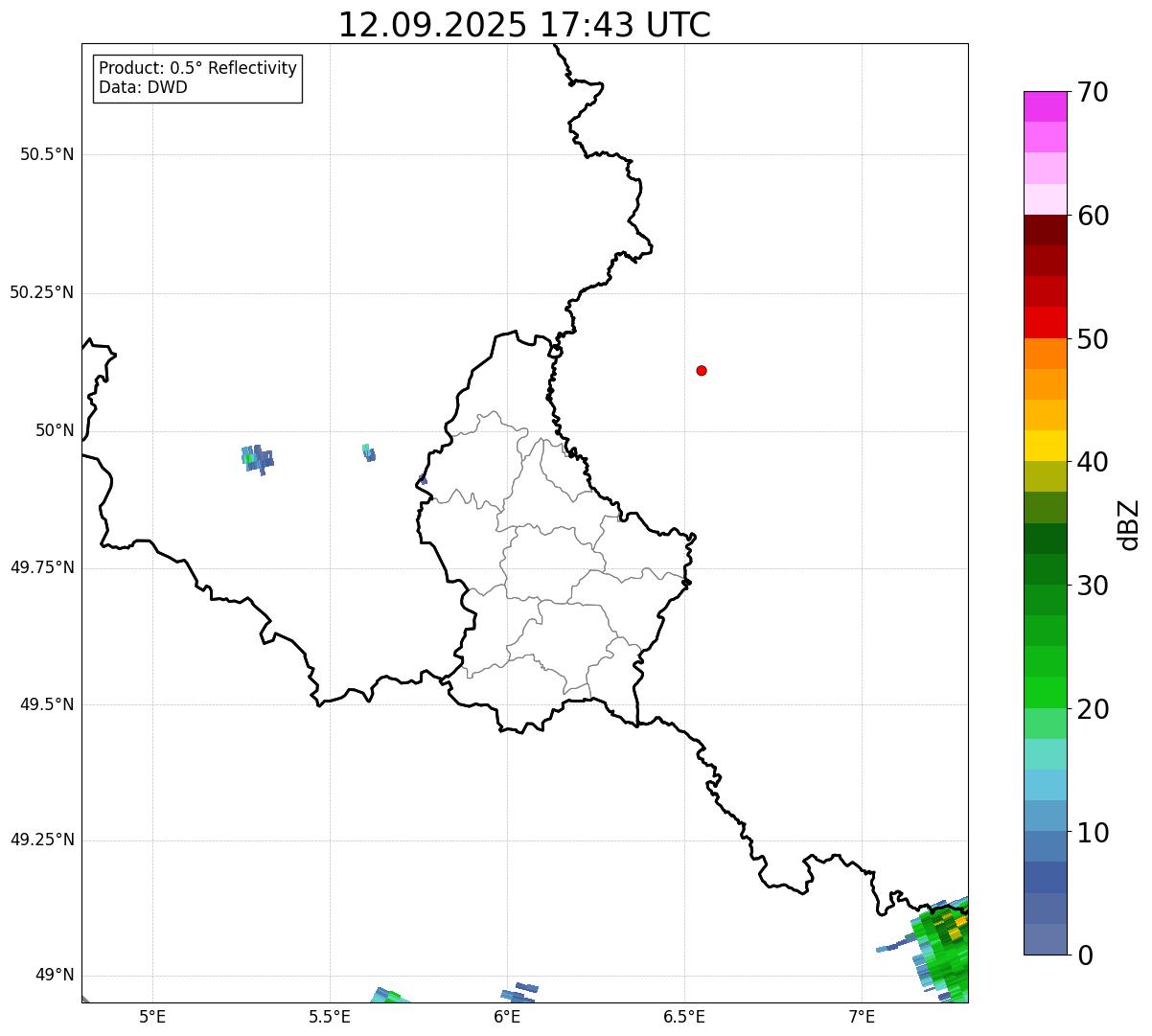Click the colorbar tick value 0
Screen dimensions: 1152x1036
pyautogui.click(x=1084, y=955)
